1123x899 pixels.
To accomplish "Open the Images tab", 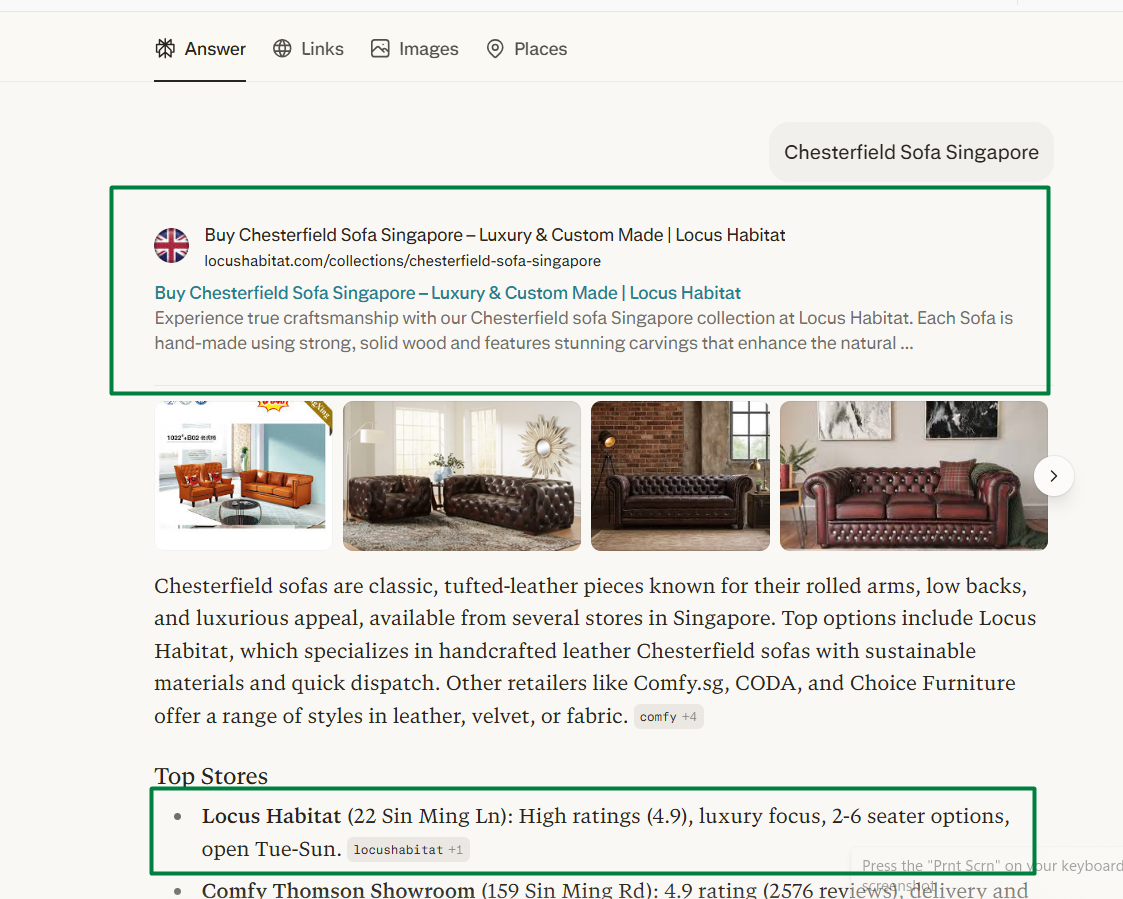I will [x=415, y=49].
